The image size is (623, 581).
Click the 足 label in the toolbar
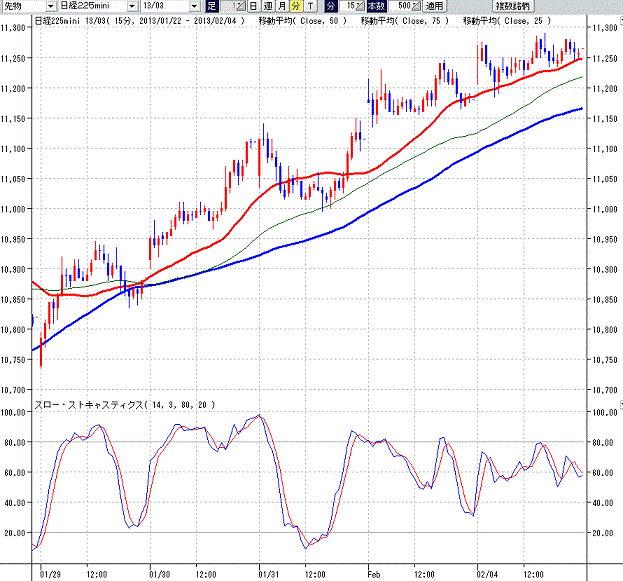(x=212, y=6)
